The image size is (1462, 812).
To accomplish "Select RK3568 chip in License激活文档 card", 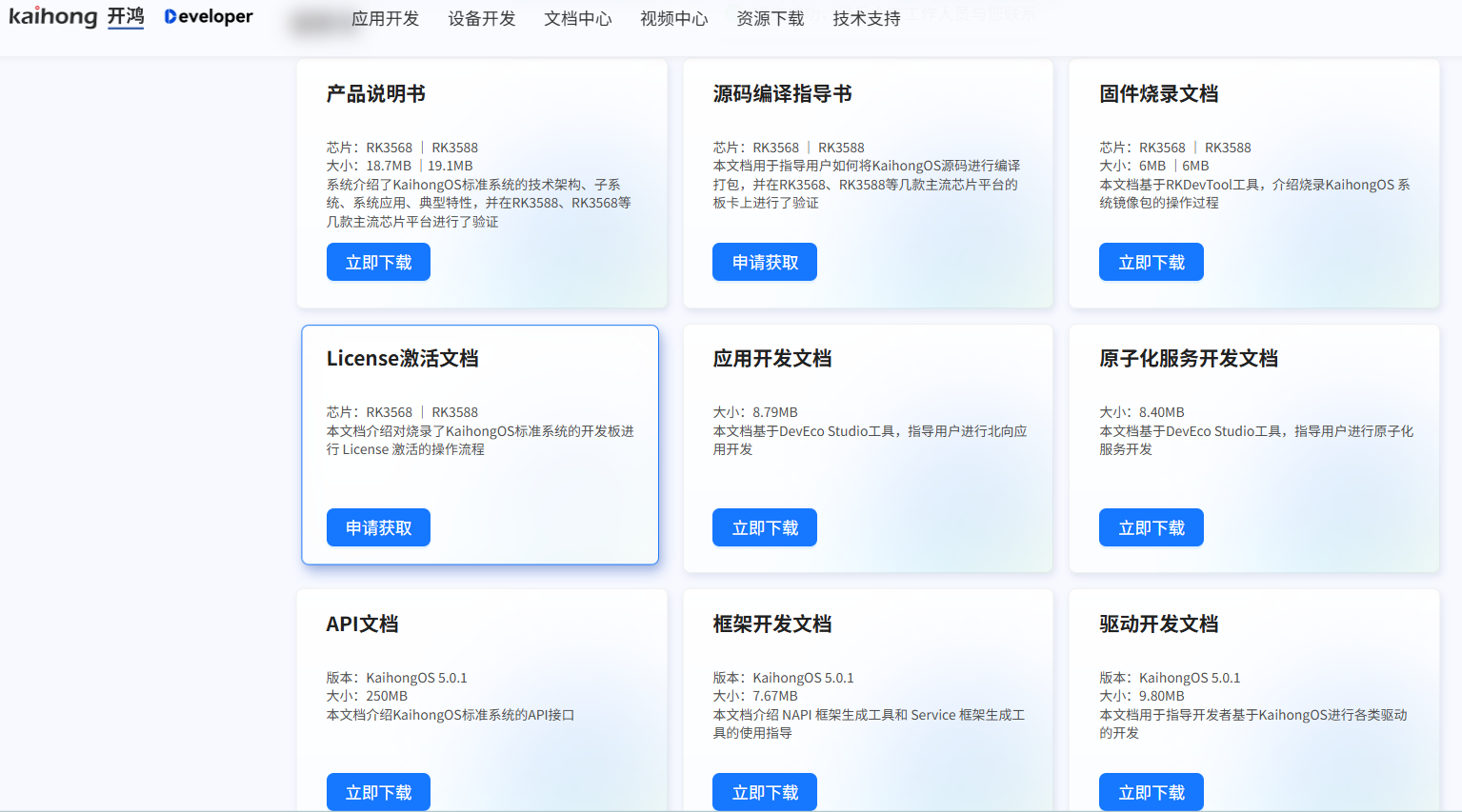I will [389, 412].
